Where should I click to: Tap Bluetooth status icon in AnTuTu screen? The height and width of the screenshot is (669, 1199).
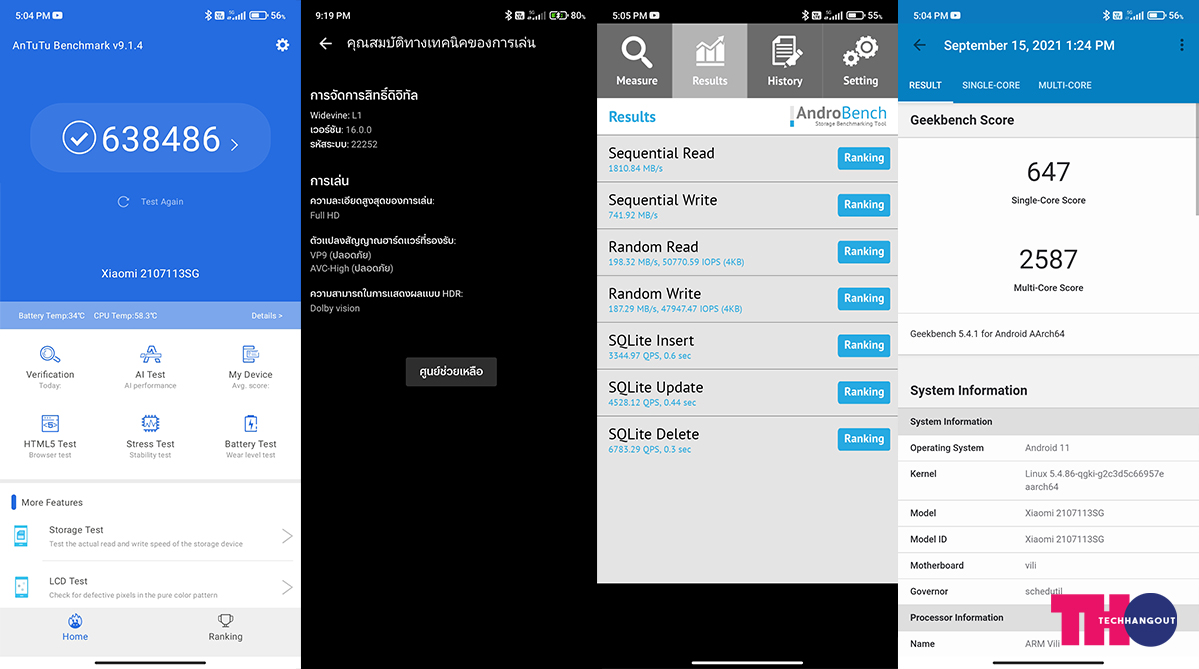tap(208, 15)
